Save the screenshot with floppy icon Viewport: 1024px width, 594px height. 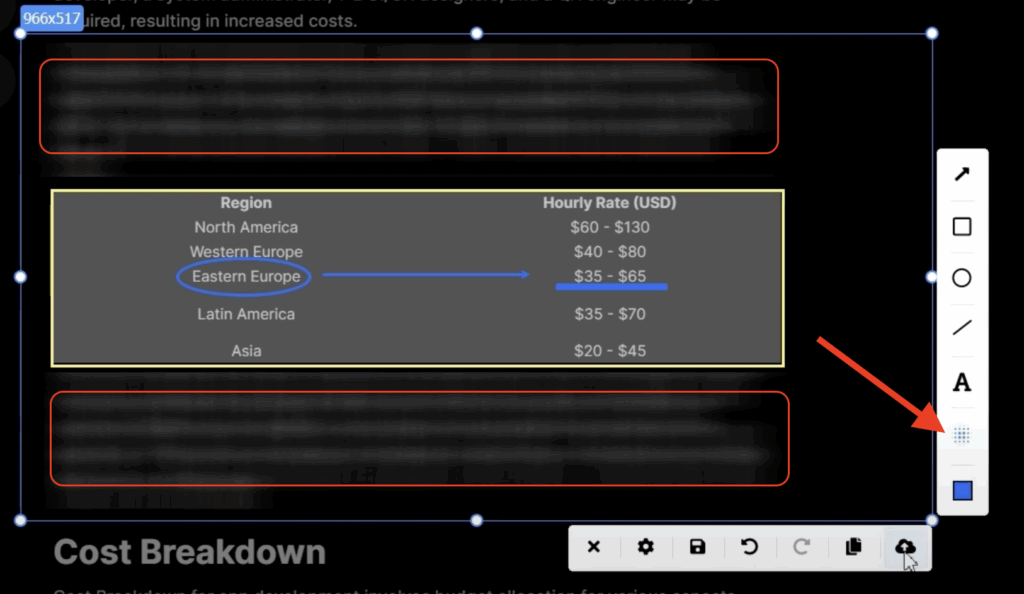pos(697,547)
